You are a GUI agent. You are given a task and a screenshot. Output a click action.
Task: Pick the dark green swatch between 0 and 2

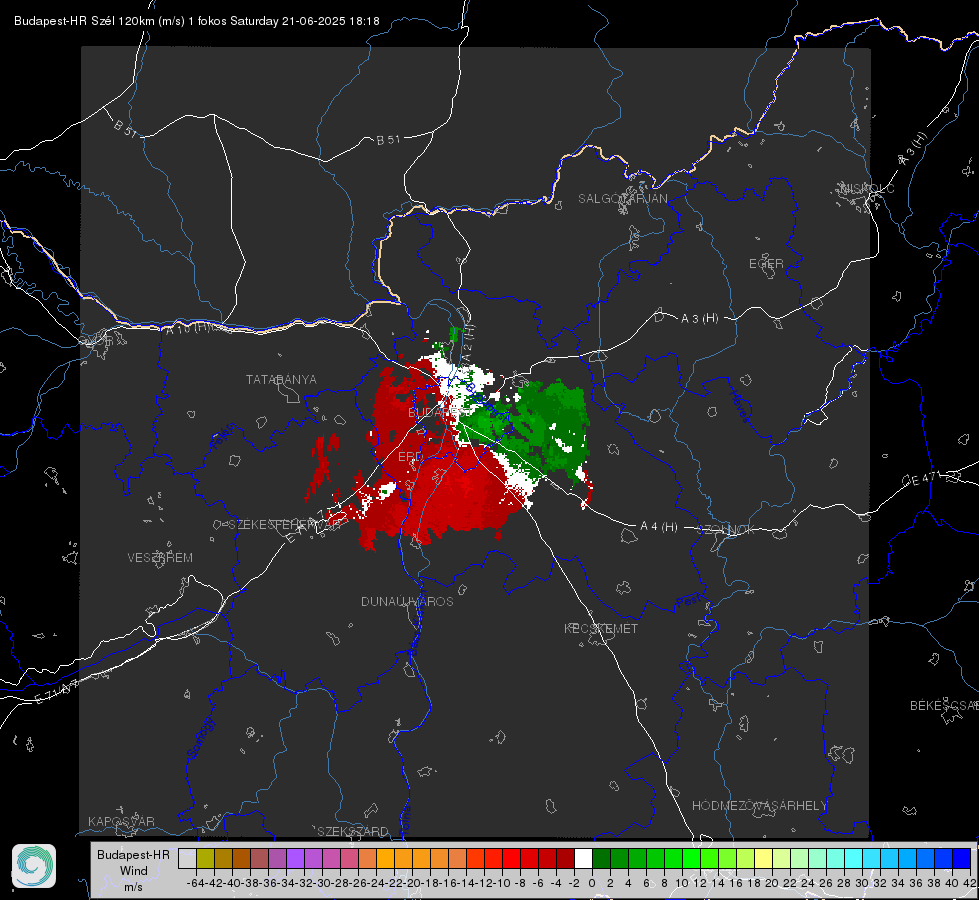coord(601,858)
